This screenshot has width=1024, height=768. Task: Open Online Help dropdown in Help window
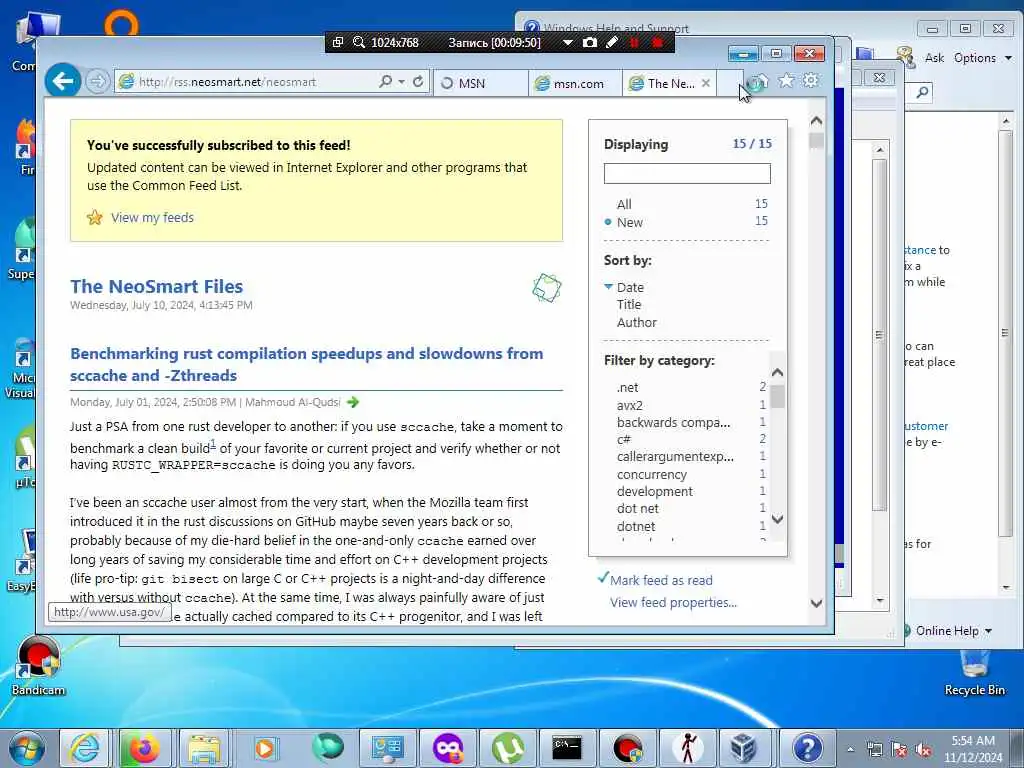[x=953, y=631]
